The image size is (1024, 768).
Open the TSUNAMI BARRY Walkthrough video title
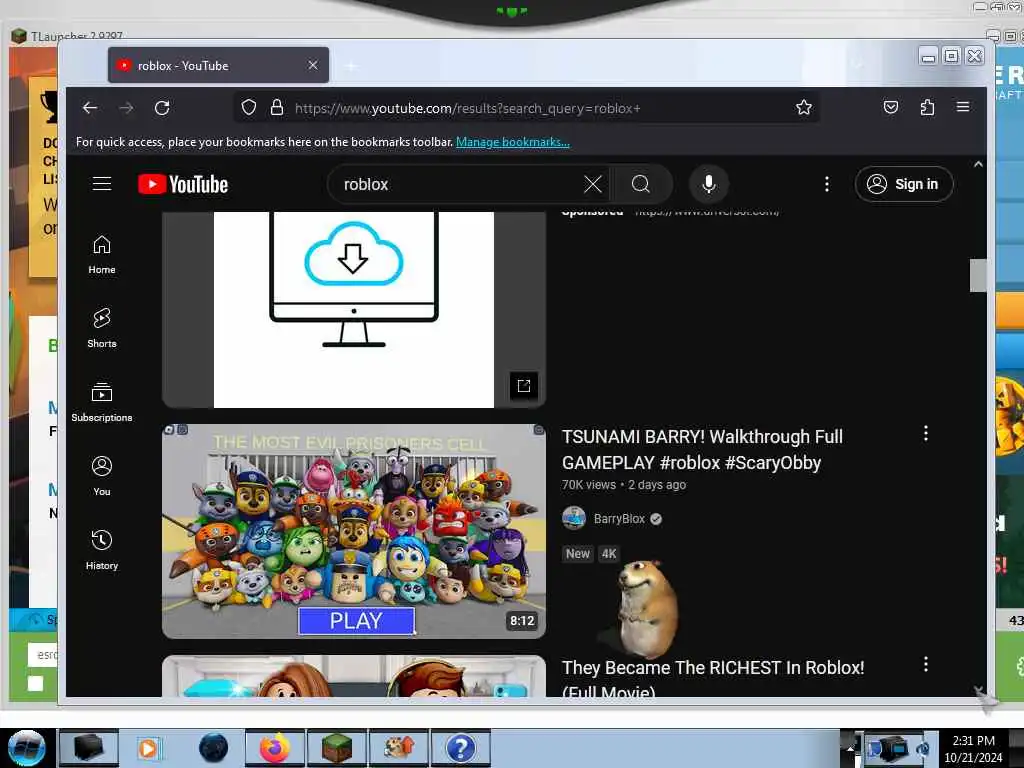pyautogui.click(x=702, y=449)
